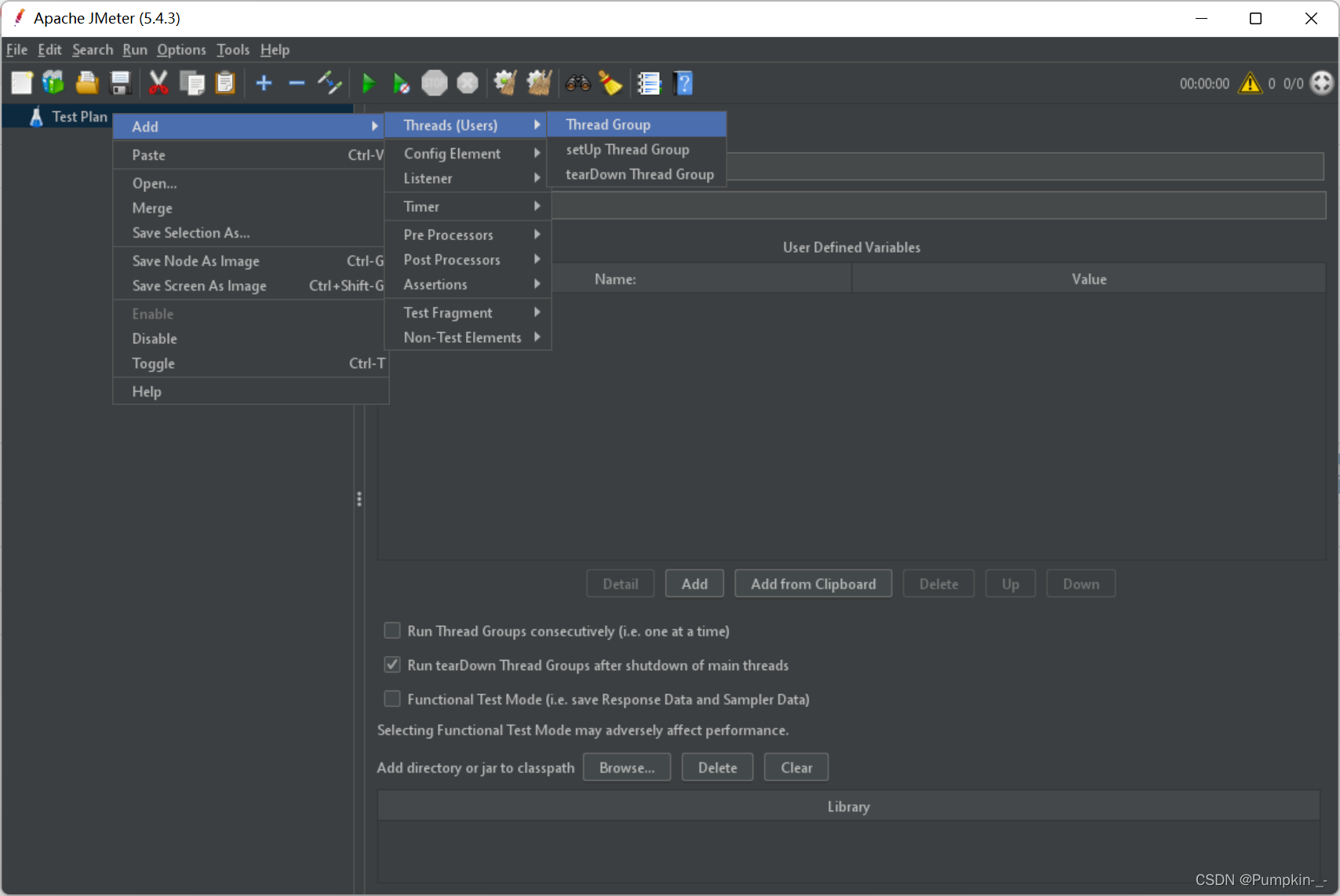Viewport: 1340px width, 896px height.
Task: Click the Stop test icon
Action: click(435, 82)
